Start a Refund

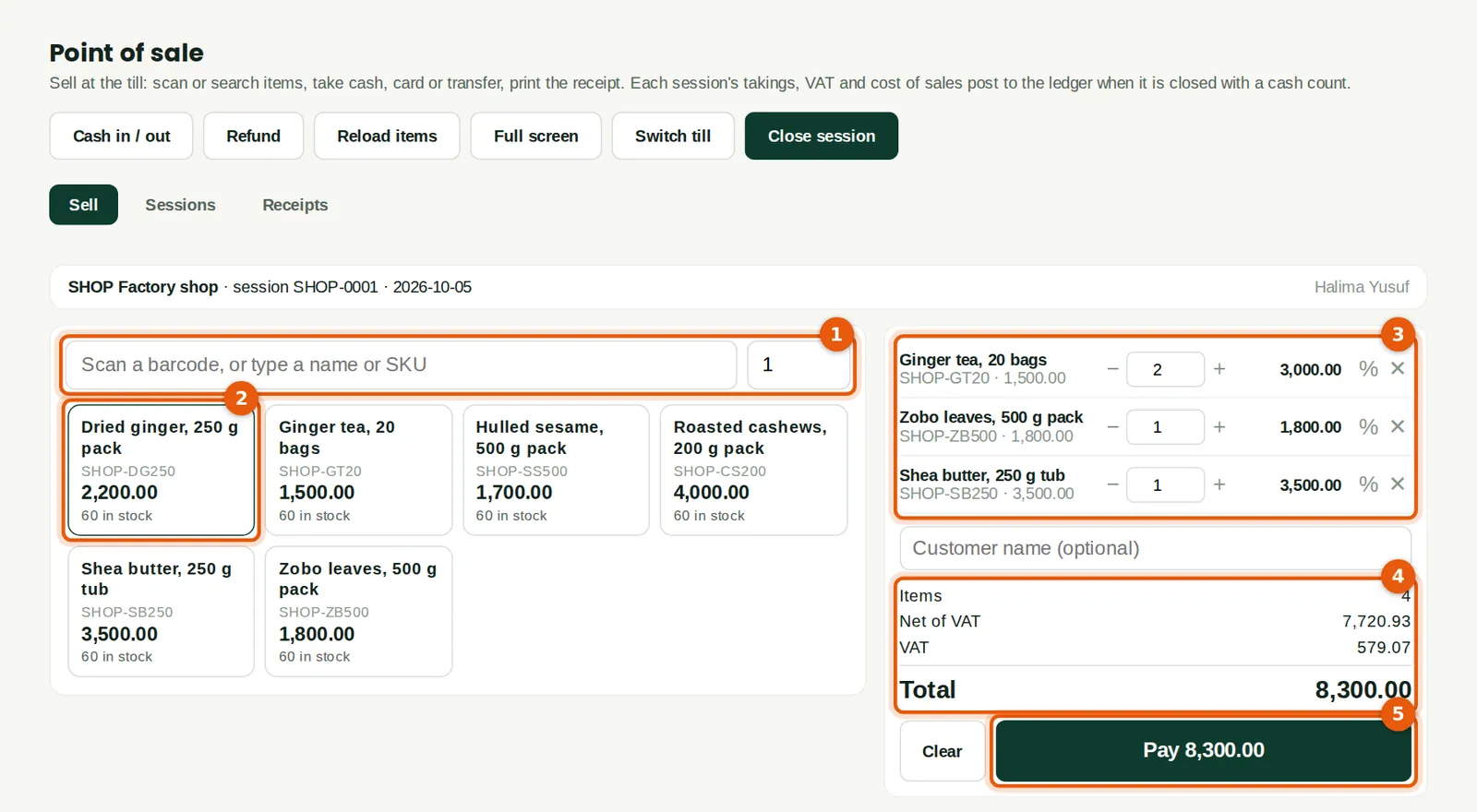tap(253, 136)
